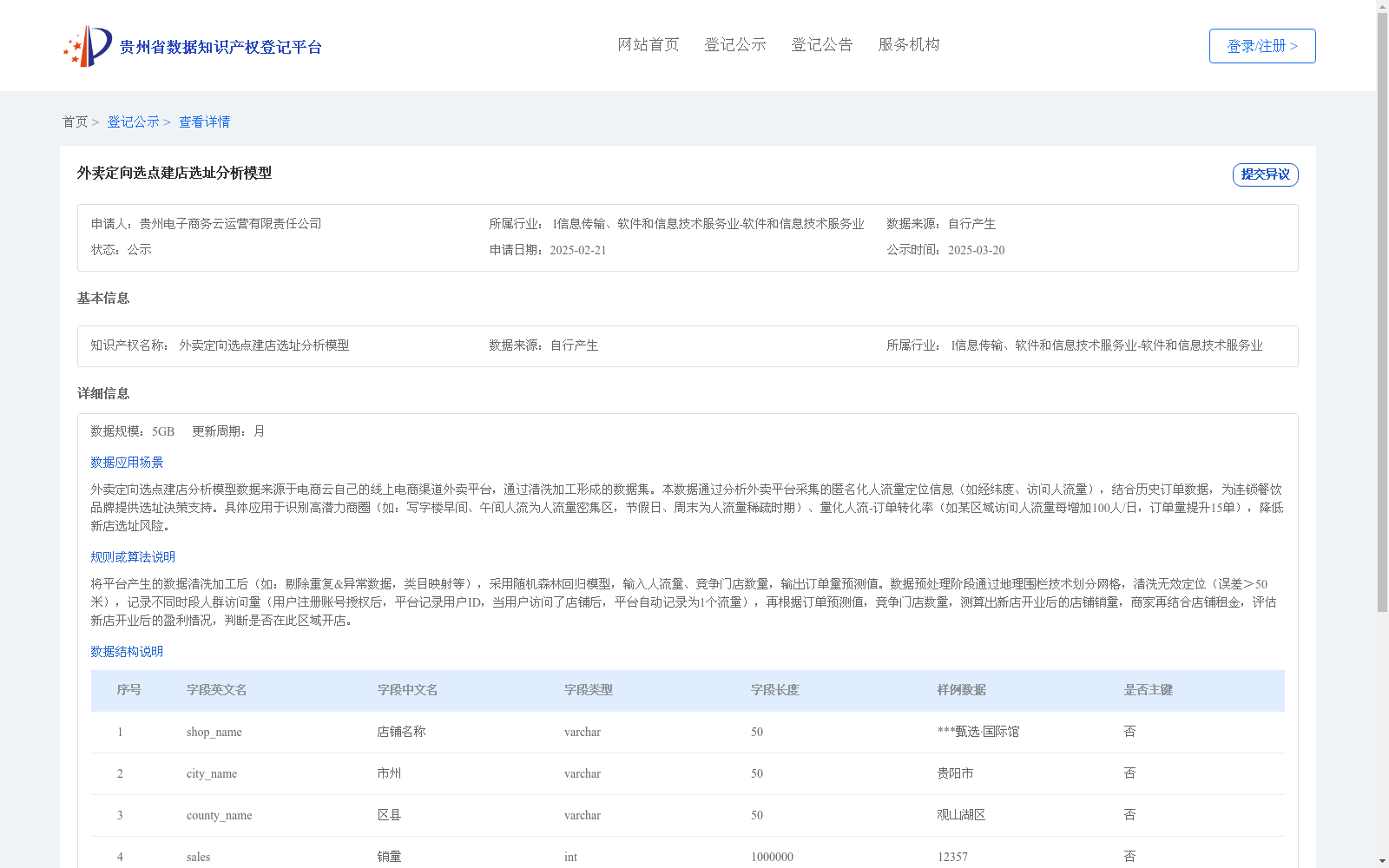The width and height of the screenshot is (1389, 868).
Task: Click the int field type cell
Action: tap(571, 858)
